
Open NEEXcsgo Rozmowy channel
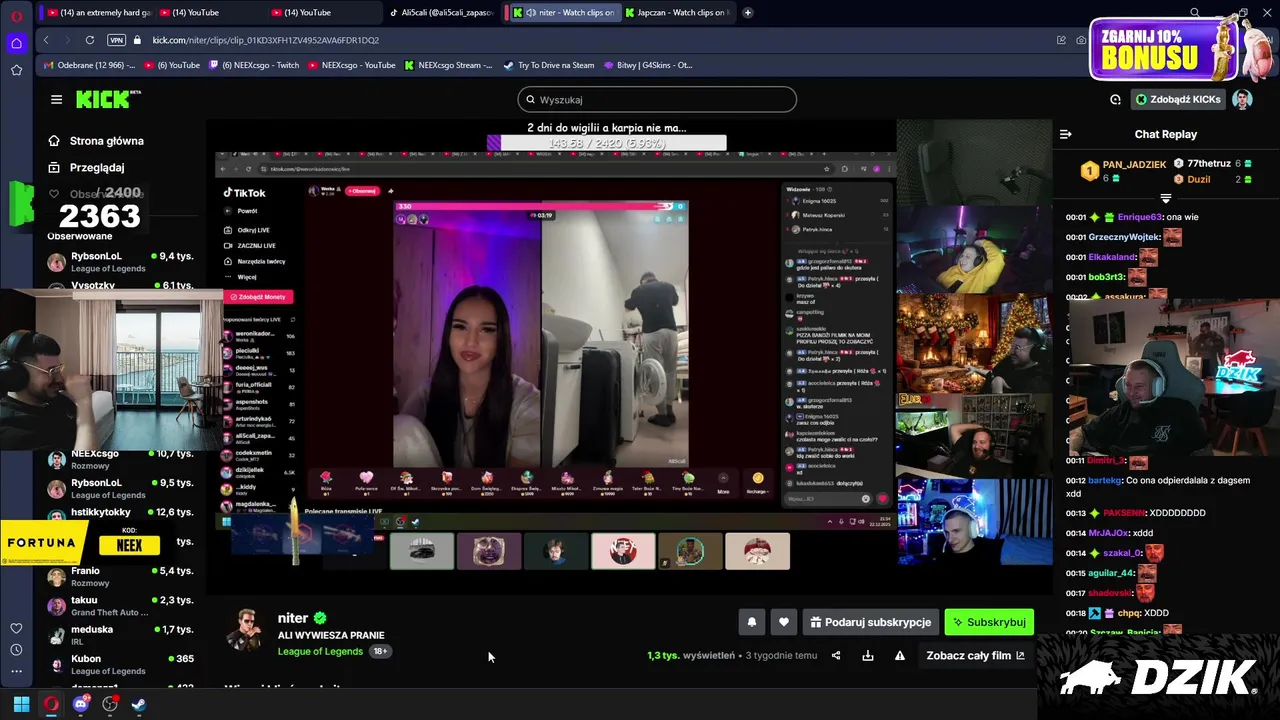coord(120,459)
